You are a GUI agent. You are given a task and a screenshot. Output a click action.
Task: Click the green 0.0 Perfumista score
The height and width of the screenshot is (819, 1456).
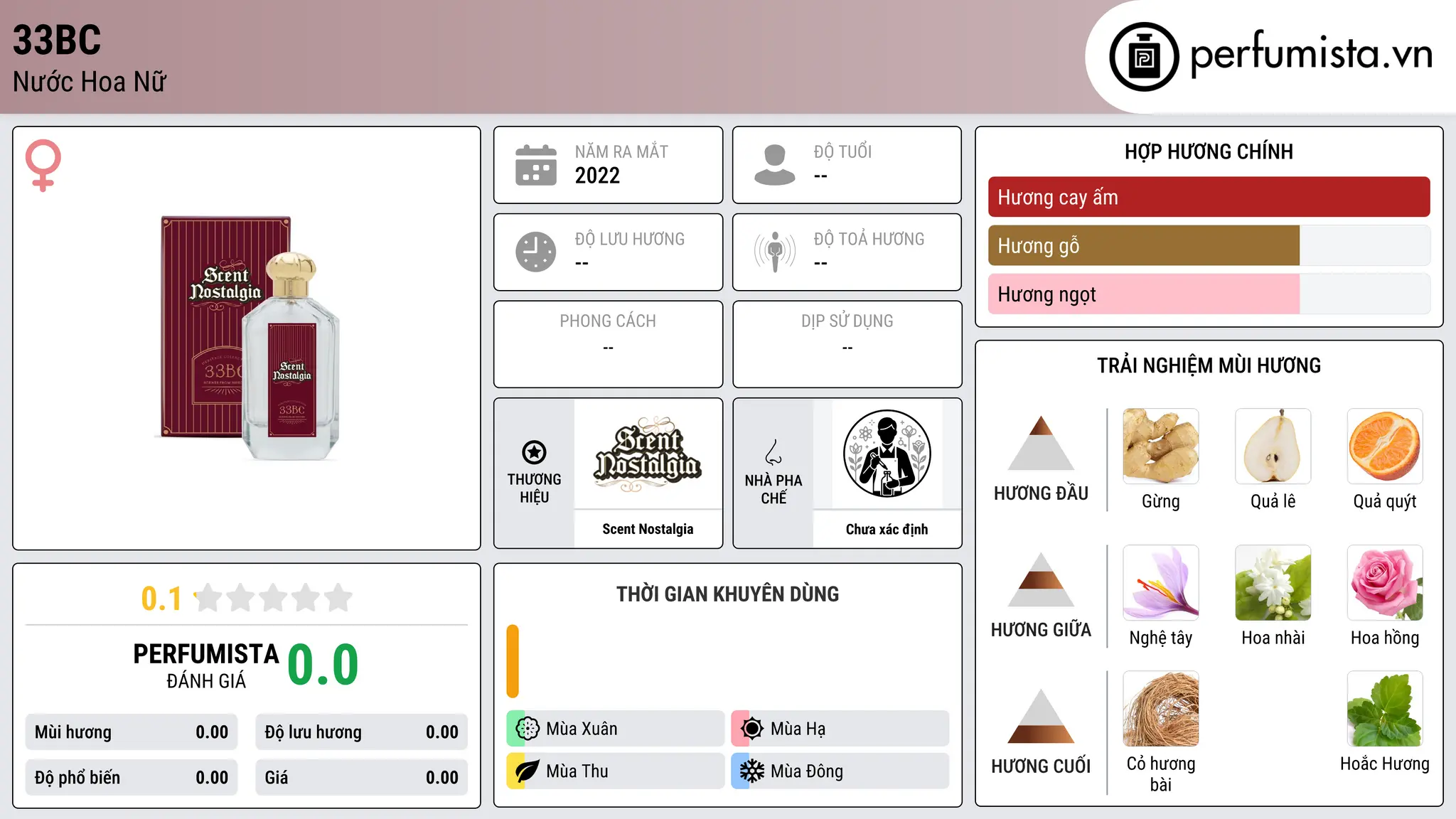pyautogui.click(x=323, y=665)
